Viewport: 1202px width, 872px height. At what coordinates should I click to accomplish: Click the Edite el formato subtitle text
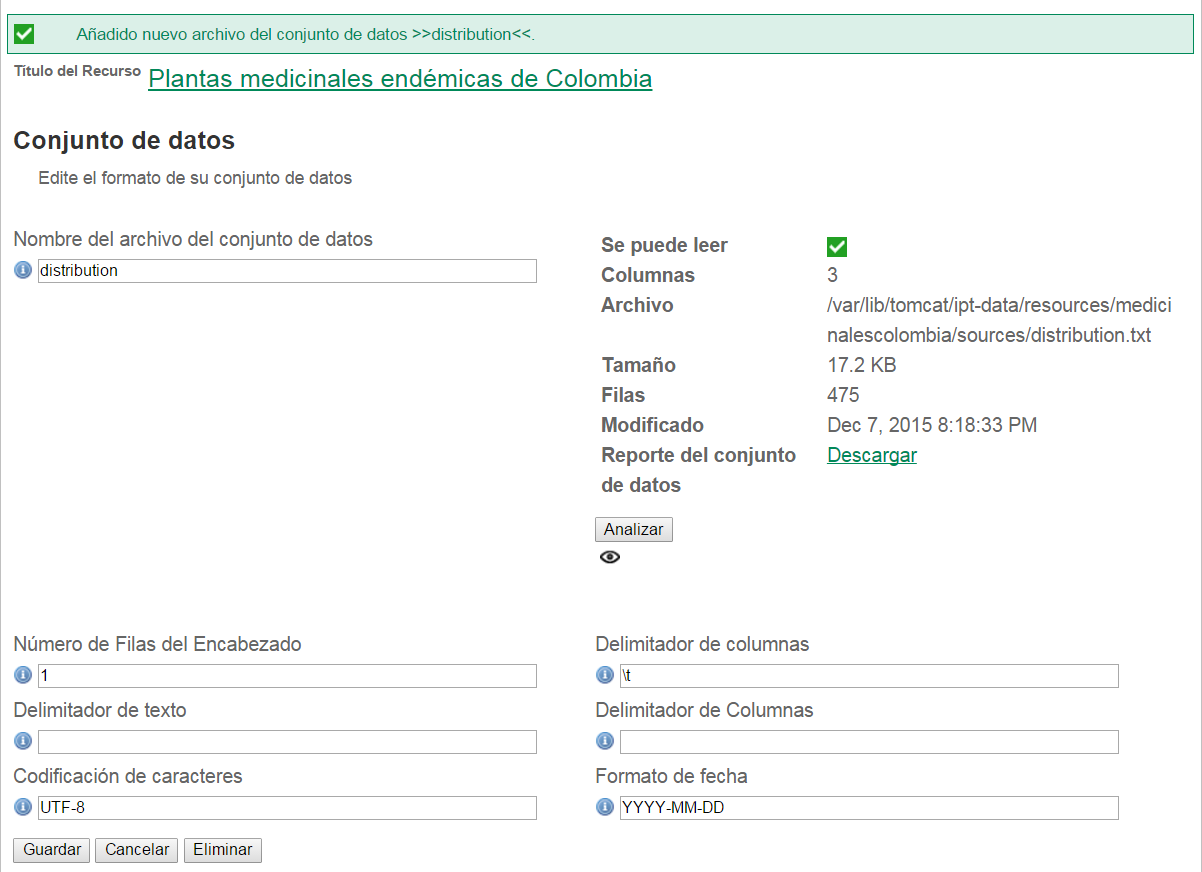point(195,179)
